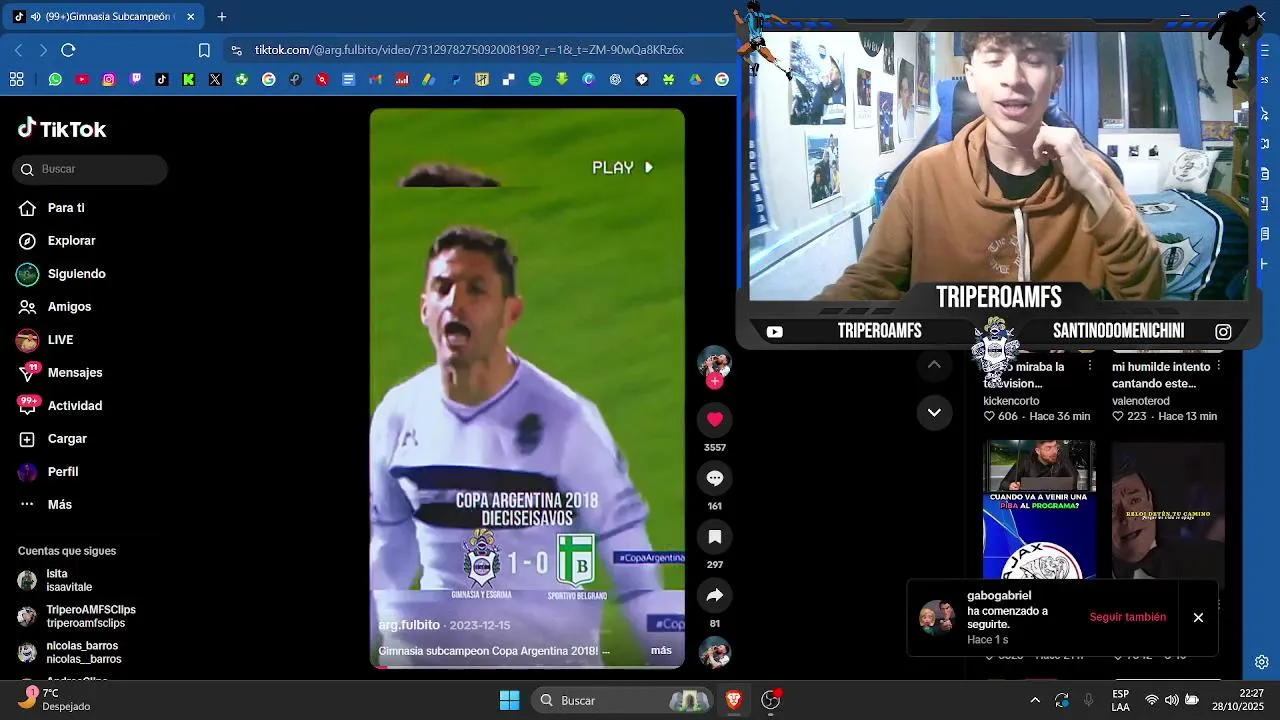Open the LIVE section
1280x720 pixels.
tap(60, 340)
